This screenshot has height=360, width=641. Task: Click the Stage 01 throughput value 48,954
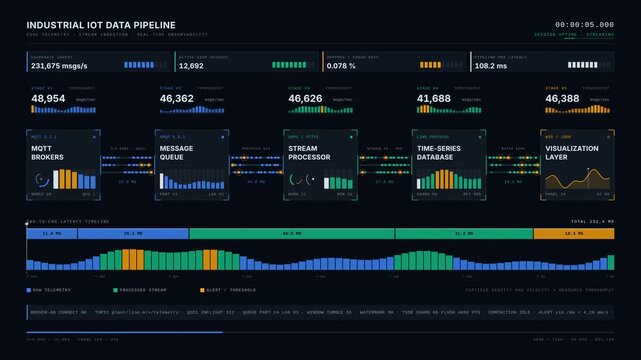tap(48, 98)
